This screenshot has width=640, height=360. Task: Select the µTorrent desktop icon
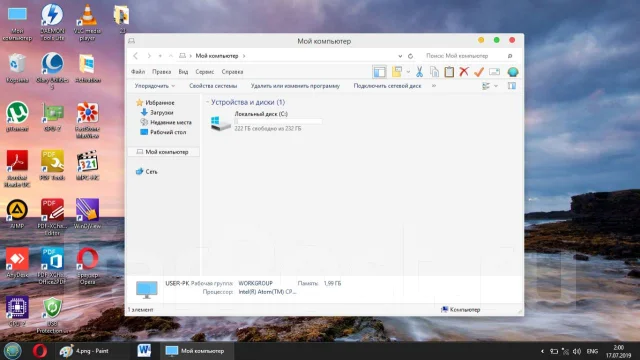17,116
